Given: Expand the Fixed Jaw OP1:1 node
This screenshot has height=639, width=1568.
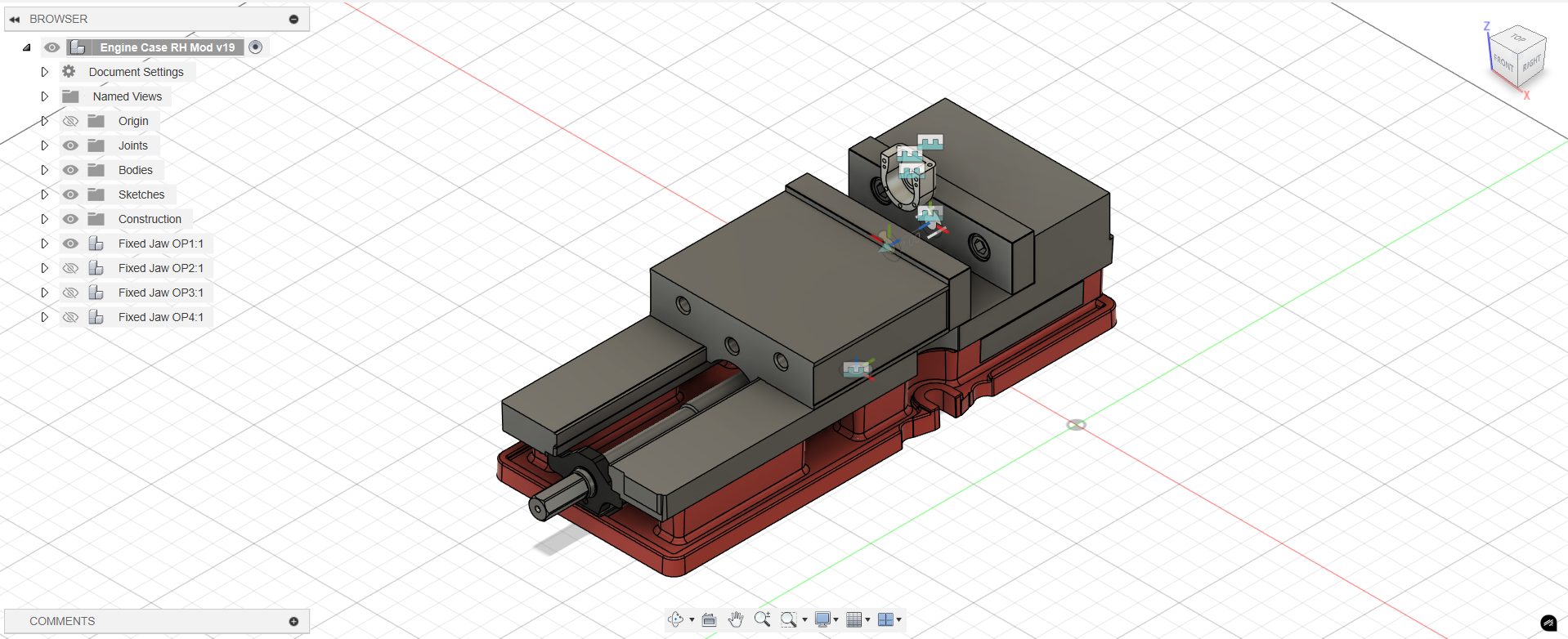Looking at the screenshot, I should click(x=45, y=244).
